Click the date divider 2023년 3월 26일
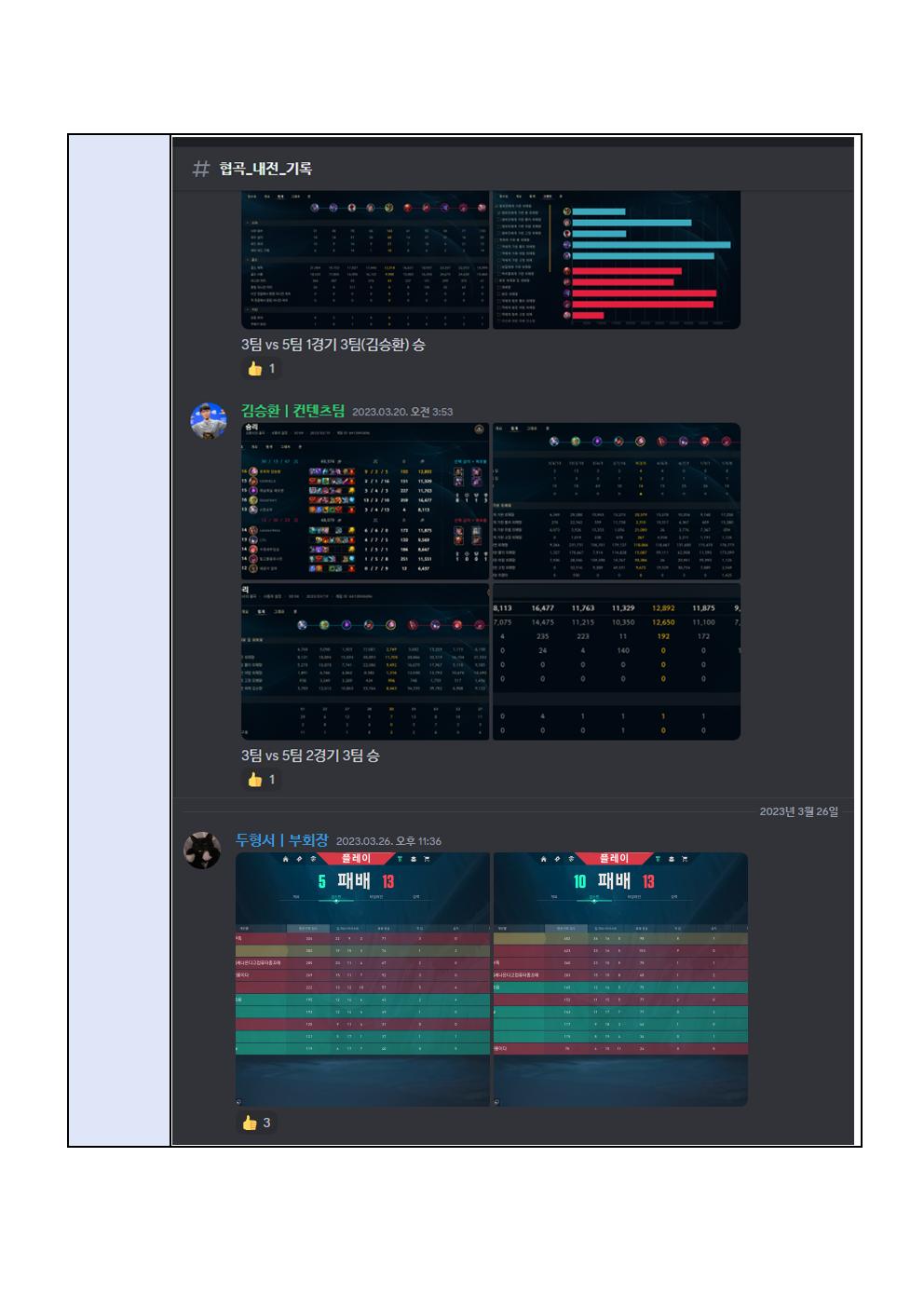Image resolution: width=924 pixels, height=1307 pixels. (798, 811)
